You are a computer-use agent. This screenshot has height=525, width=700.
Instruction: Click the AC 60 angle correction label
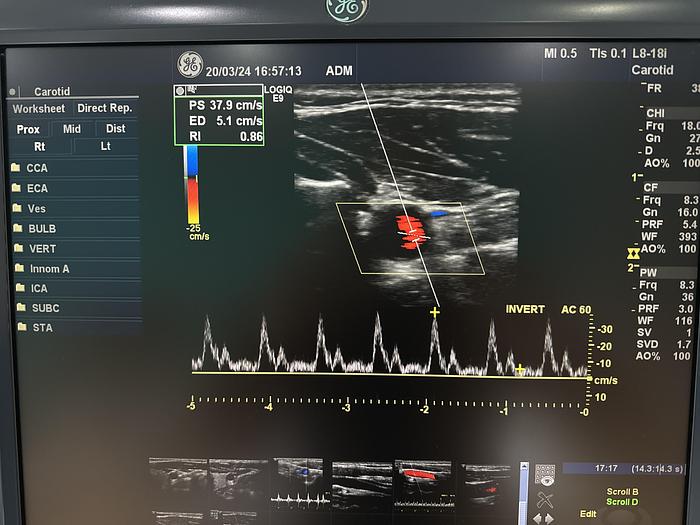coord(576,310)
